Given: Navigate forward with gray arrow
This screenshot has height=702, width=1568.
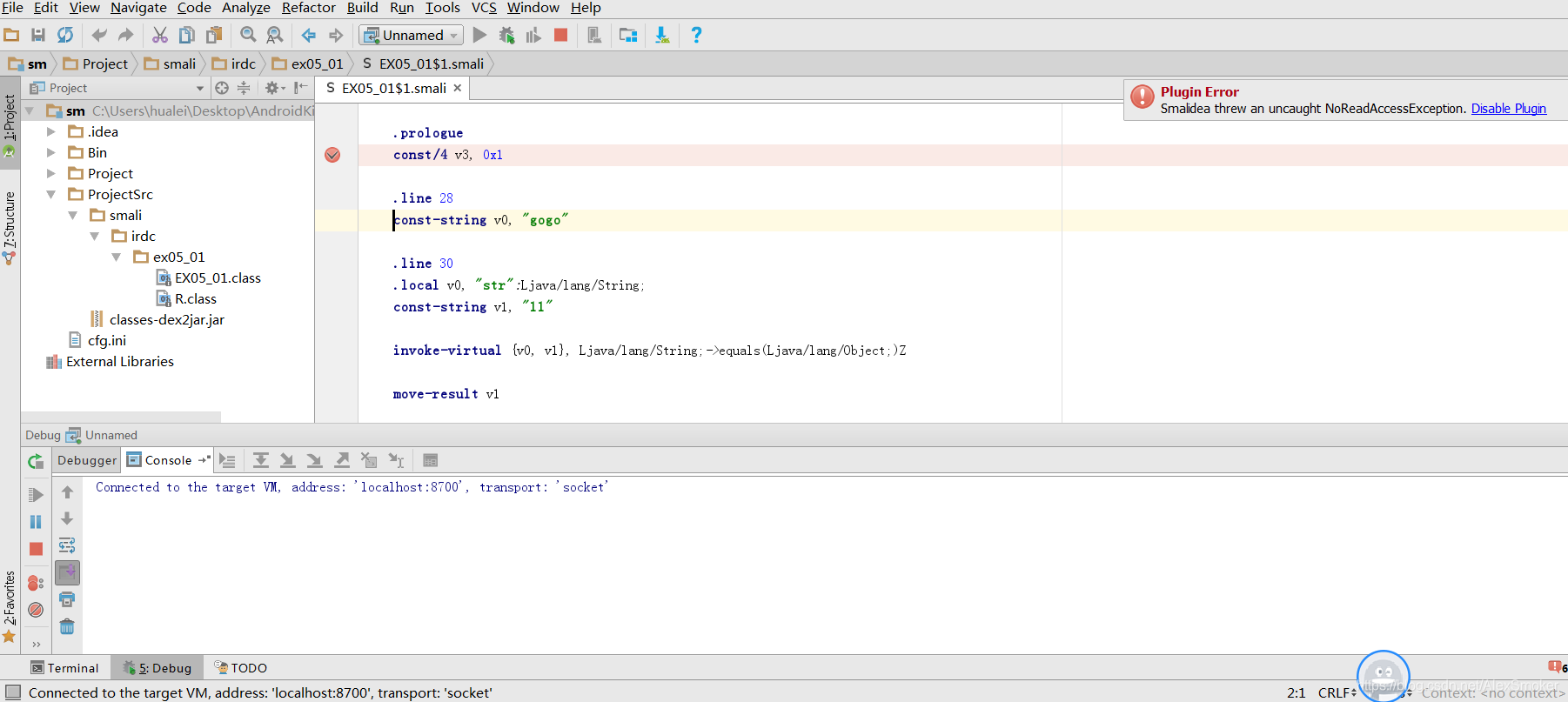Looking at the screenshot, I should tap(336, 35).
